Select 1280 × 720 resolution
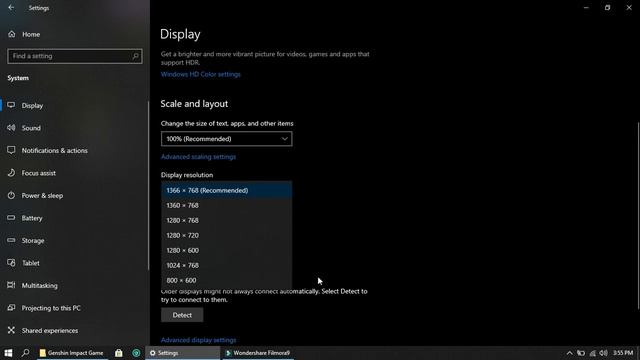 click(x=227, y=236)
